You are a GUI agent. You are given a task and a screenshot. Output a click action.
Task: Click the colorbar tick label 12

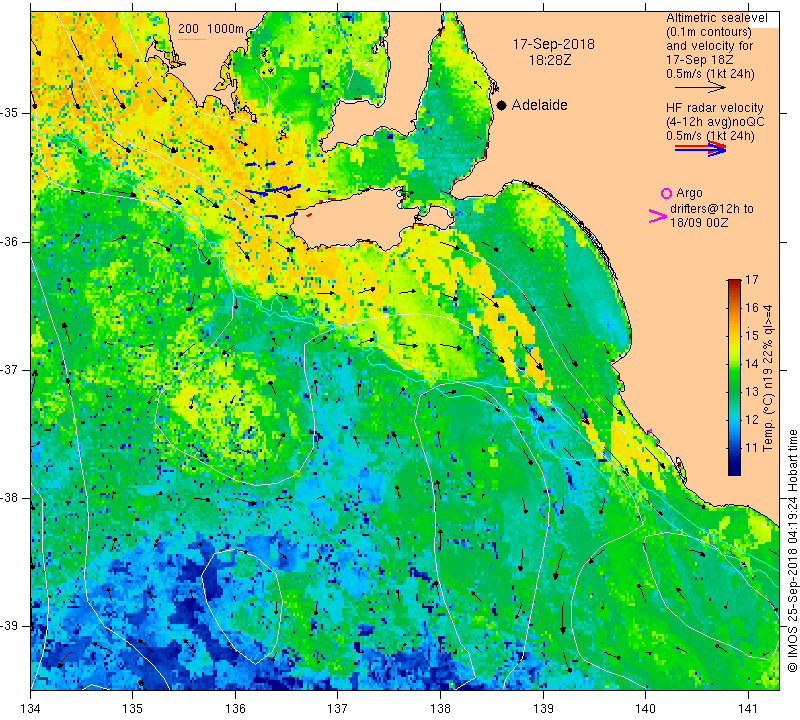tap(752, 420)
